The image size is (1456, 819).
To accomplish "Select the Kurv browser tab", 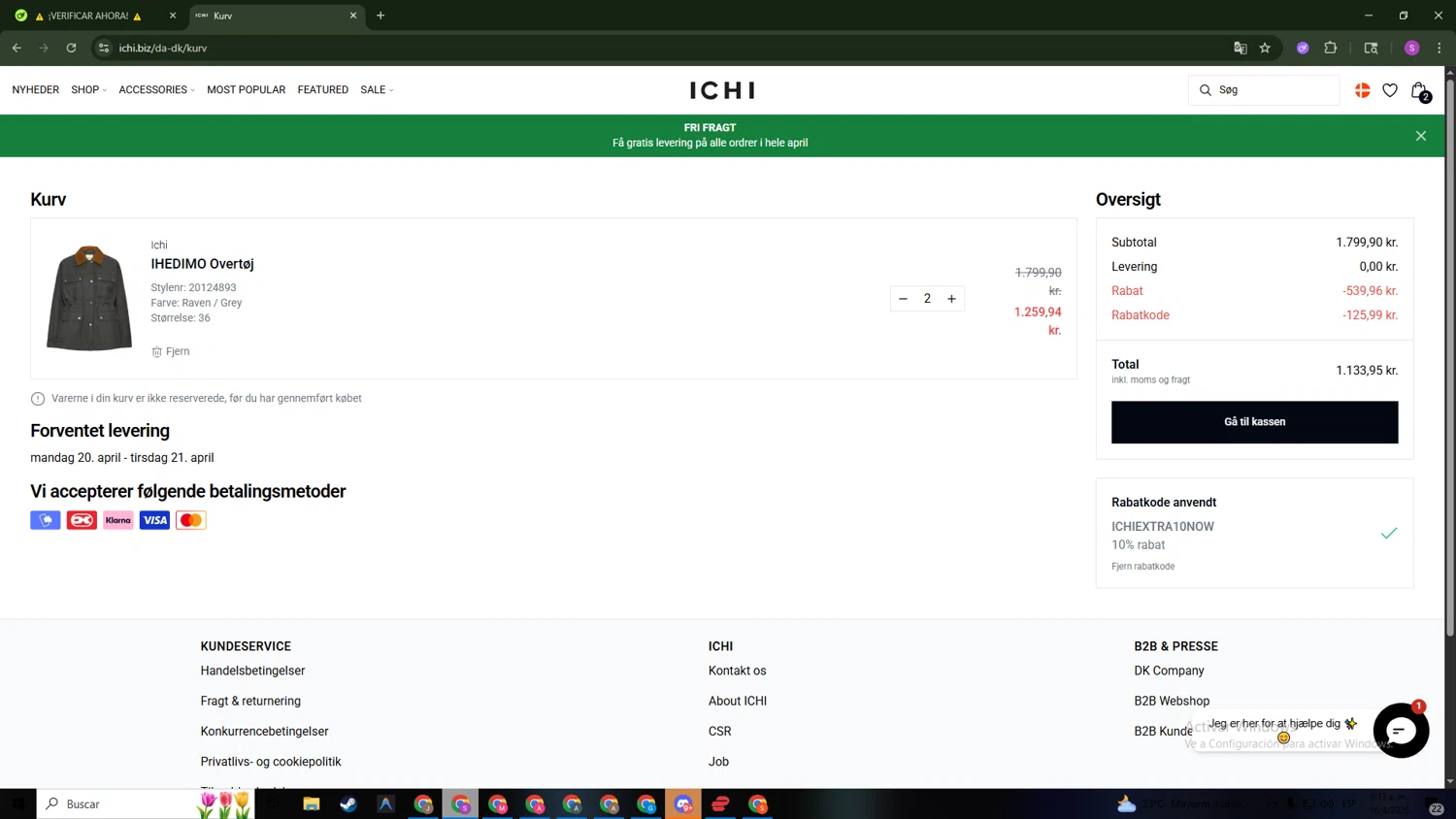I will tap(277, 16).
